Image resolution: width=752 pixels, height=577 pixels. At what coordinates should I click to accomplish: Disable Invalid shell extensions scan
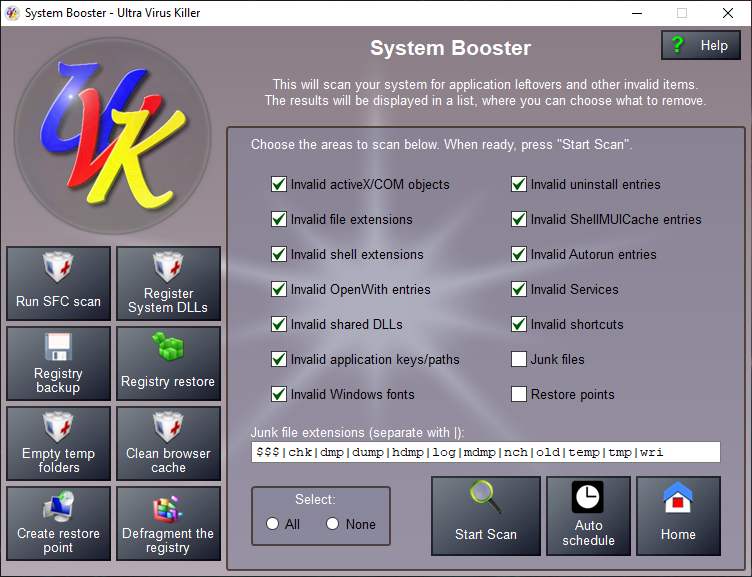point(279,254)
